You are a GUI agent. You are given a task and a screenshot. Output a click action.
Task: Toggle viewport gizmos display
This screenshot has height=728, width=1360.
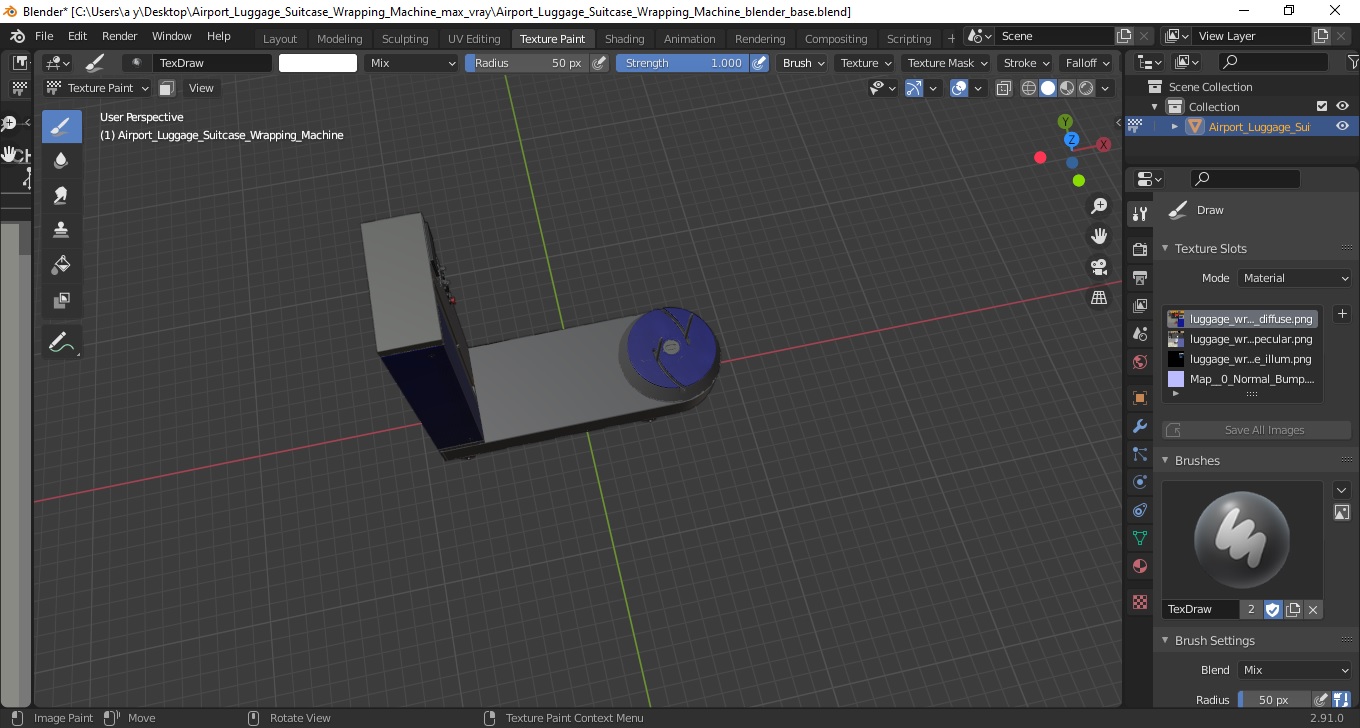tap(914, 88)
